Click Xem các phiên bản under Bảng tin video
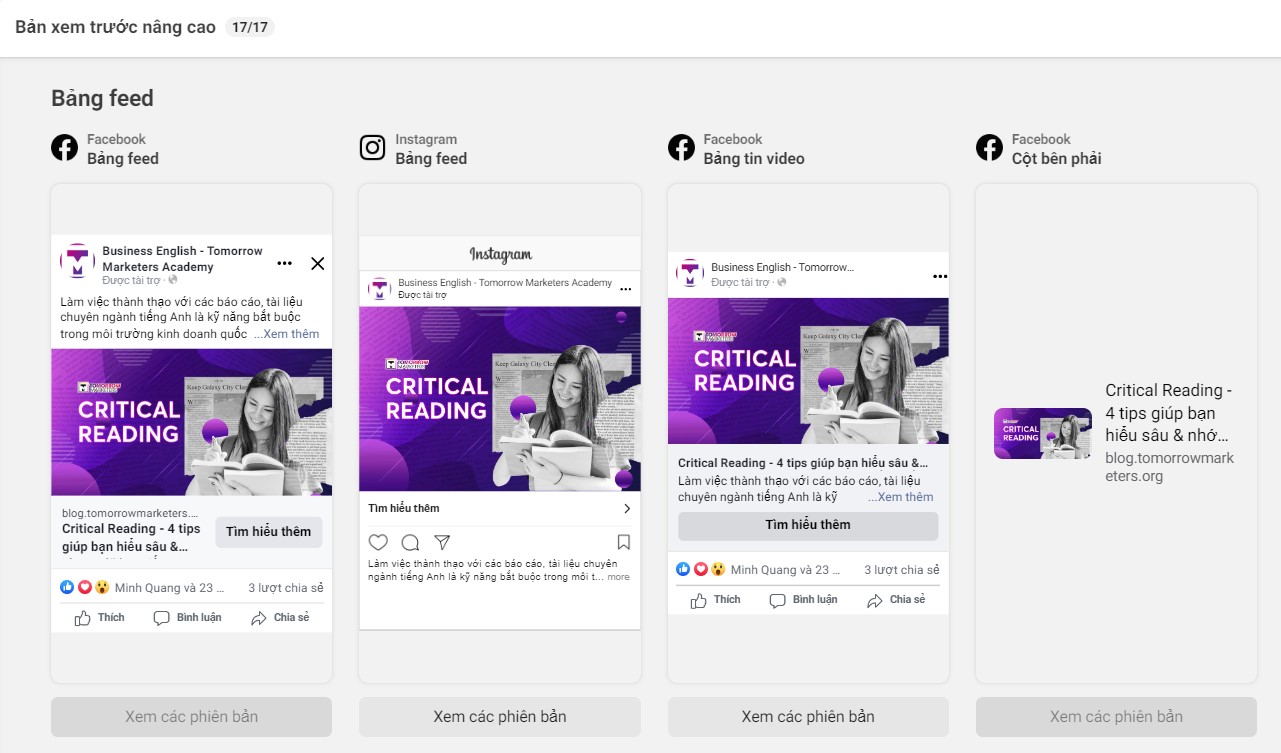Viewport: 1281px width, 753px height. pyautogui.click(x=808, y=717)
